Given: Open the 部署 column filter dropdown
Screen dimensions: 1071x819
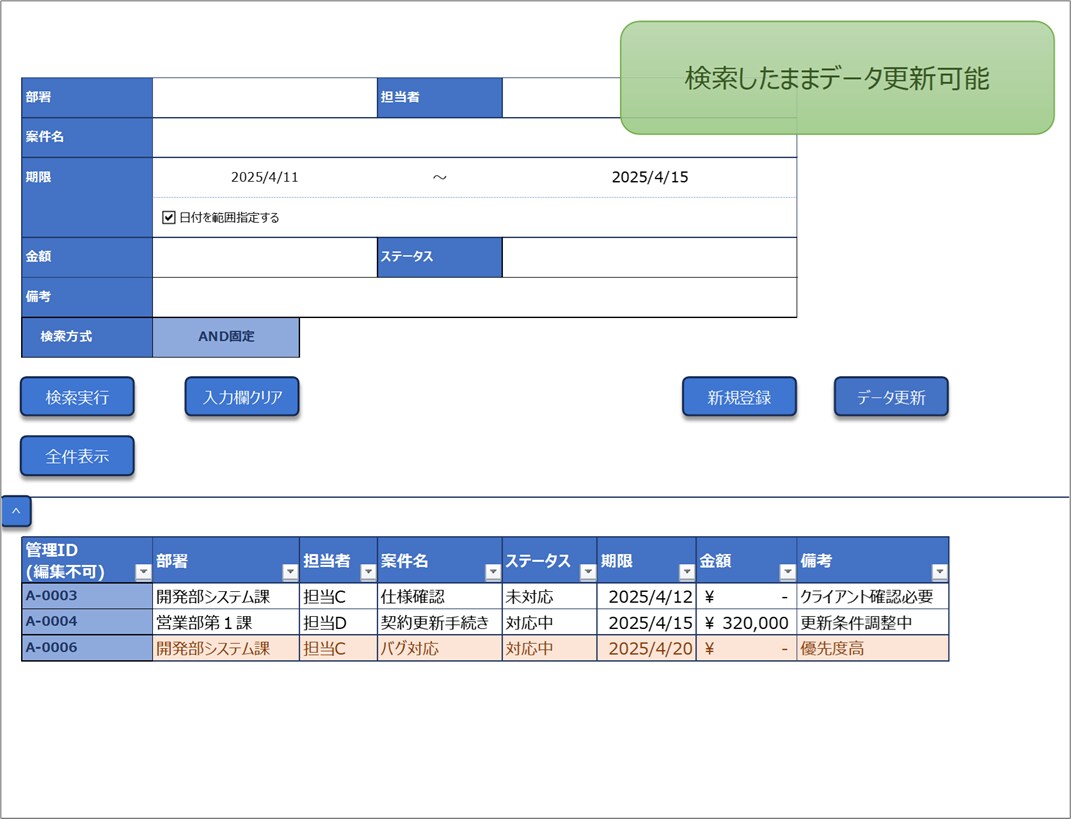Looking at the screenshot, I should (290, 572).
